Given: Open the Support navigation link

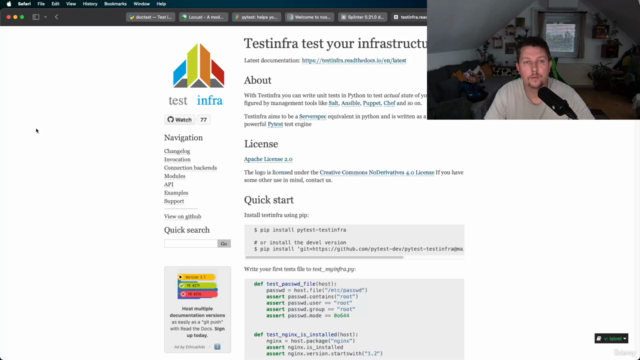Looking at the screenshot, I should pos(174,201).
